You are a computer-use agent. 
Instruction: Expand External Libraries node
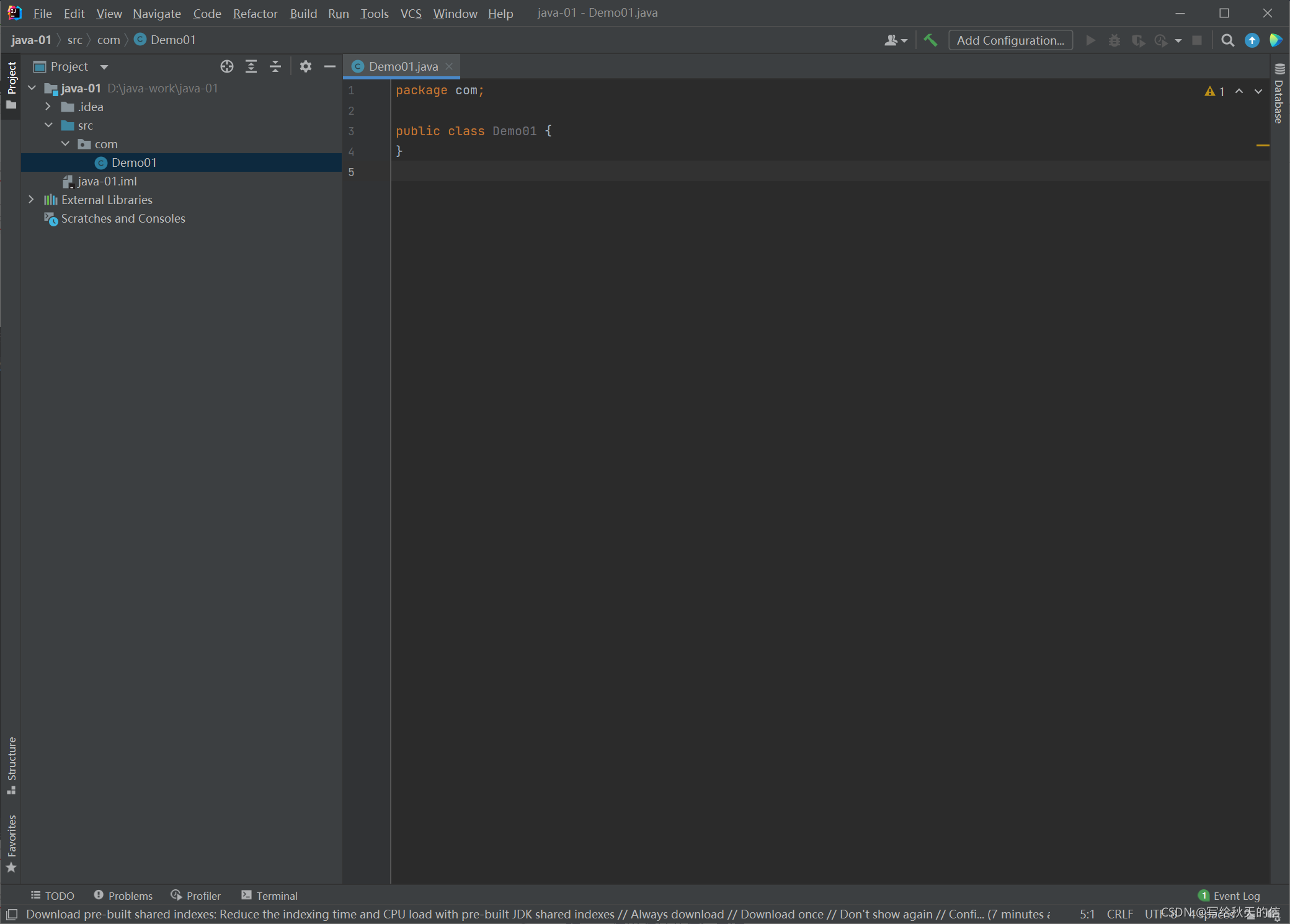(31, 200)
